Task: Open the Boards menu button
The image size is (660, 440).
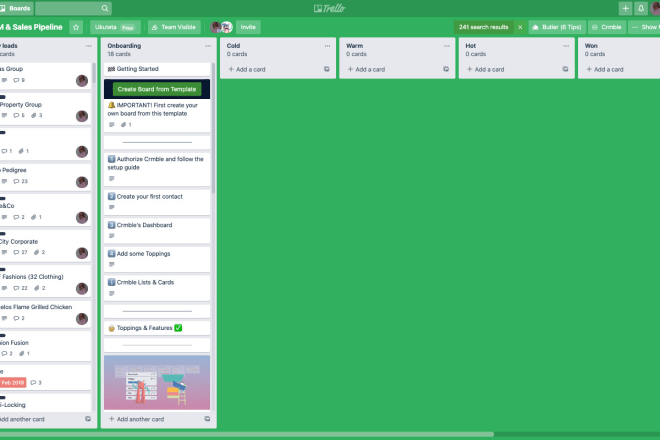Action: pos(16,8)
